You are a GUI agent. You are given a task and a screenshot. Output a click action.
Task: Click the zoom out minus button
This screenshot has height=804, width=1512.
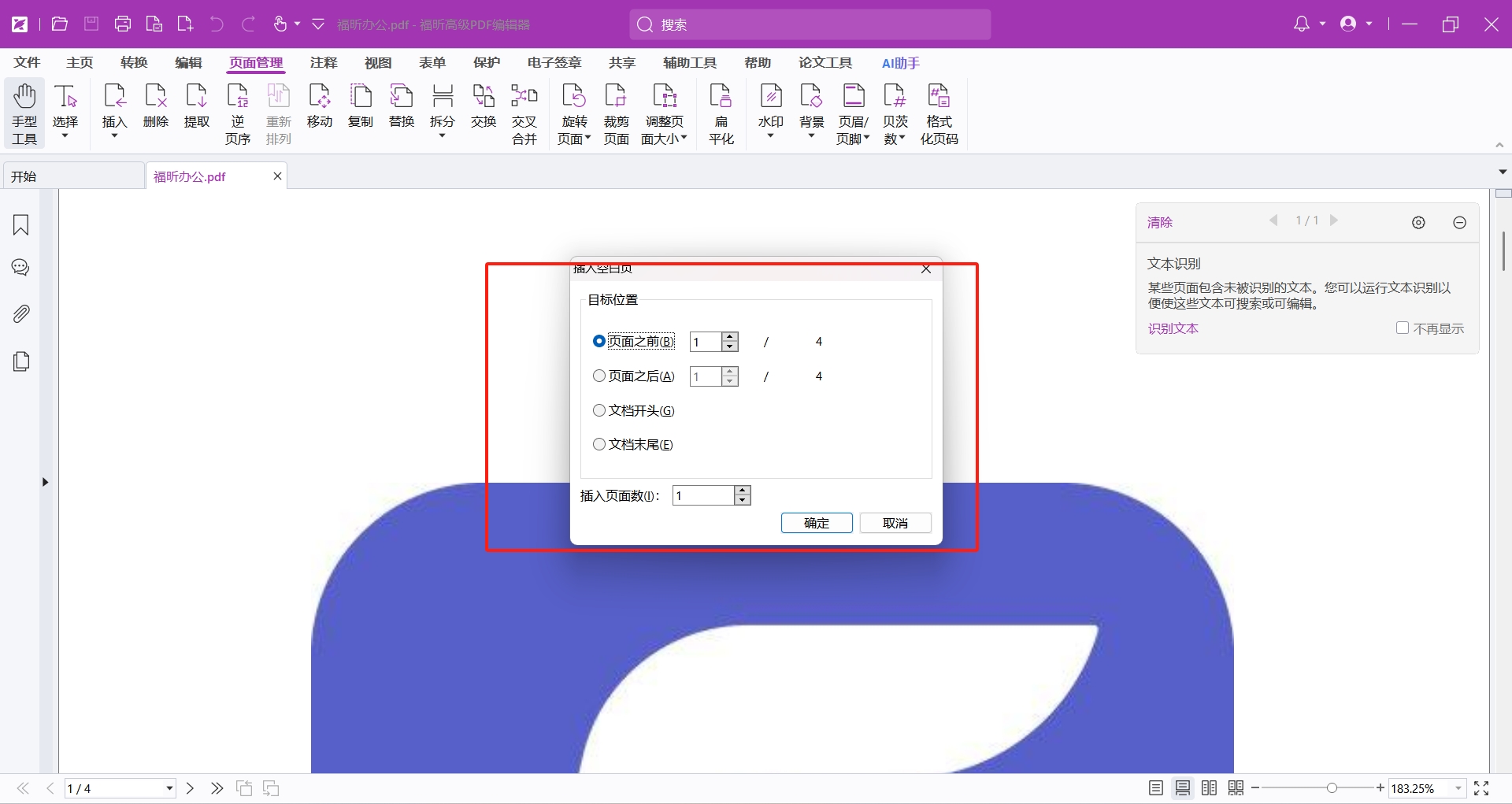1255,788
